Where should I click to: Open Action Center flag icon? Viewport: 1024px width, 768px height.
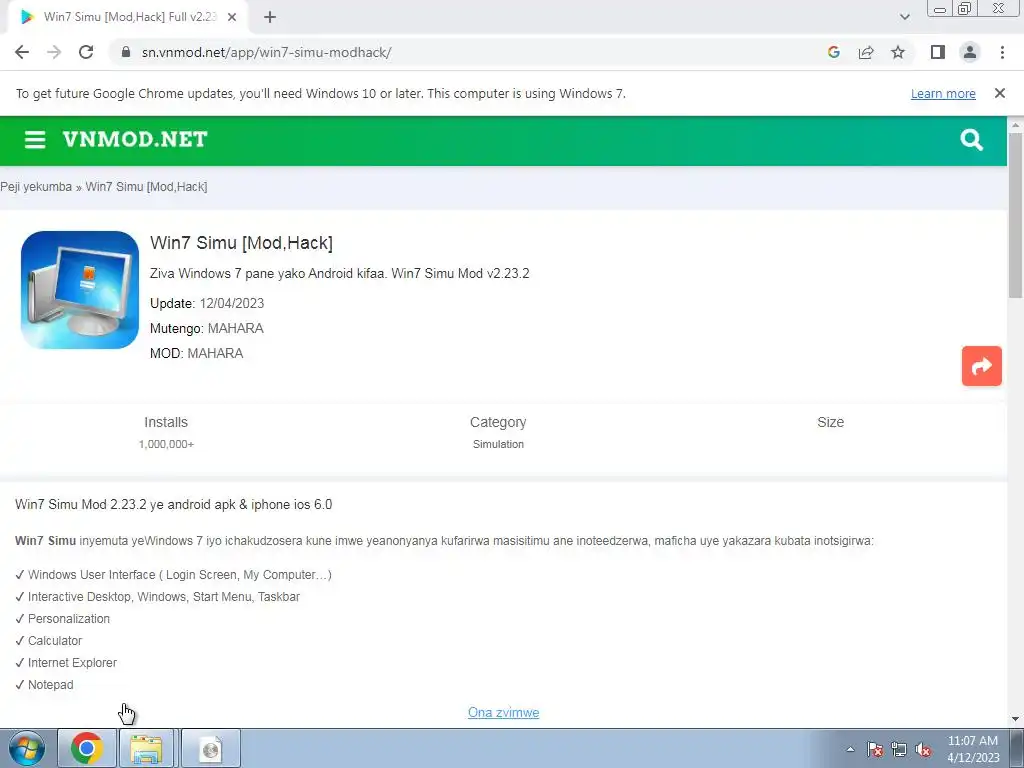coord(875,749)
